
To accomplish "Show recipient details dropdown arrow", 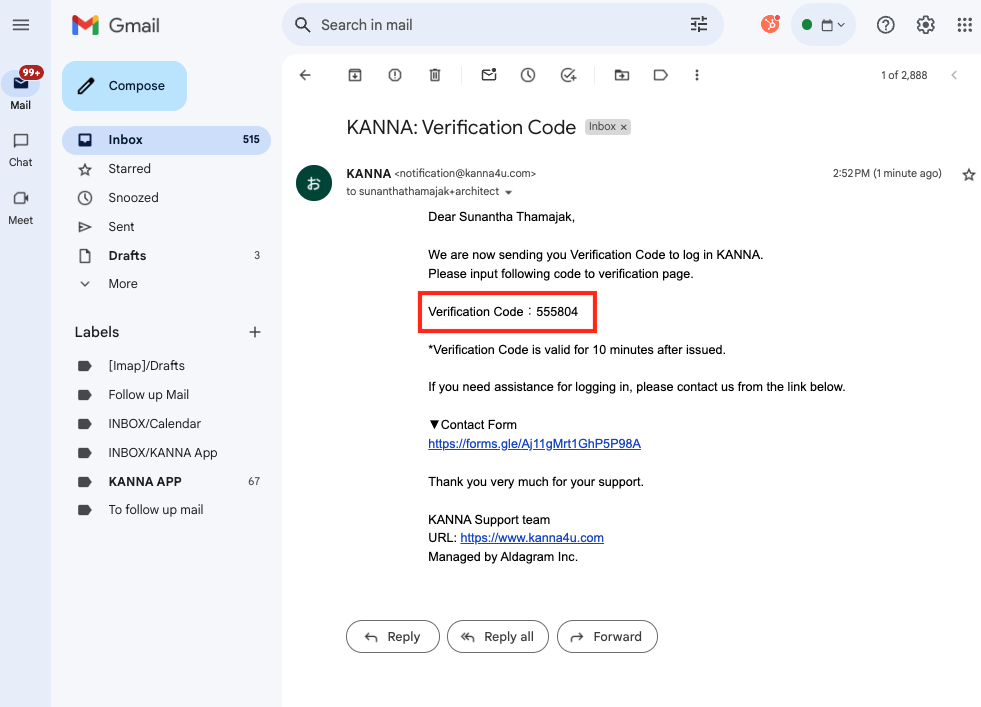I will click(509, 192).
